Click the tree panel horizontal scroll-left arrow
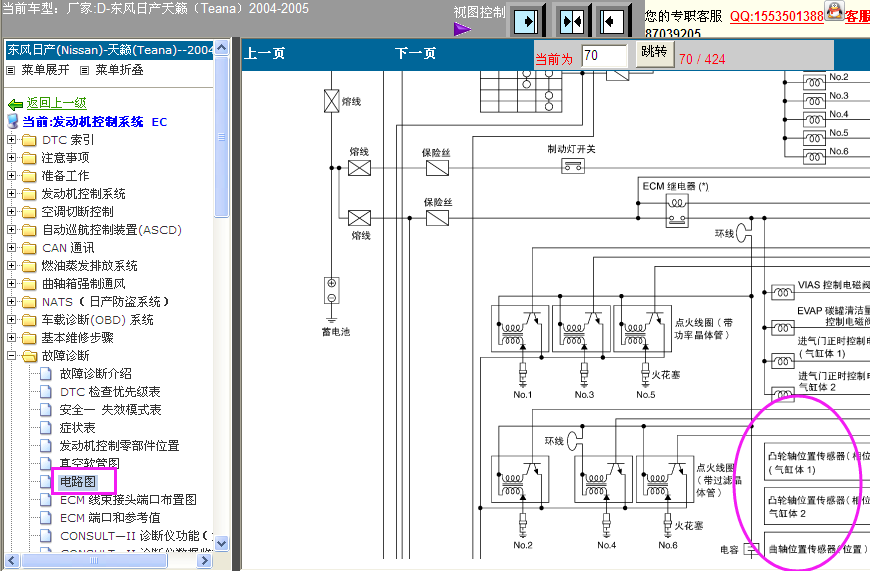 click(13, 560)
